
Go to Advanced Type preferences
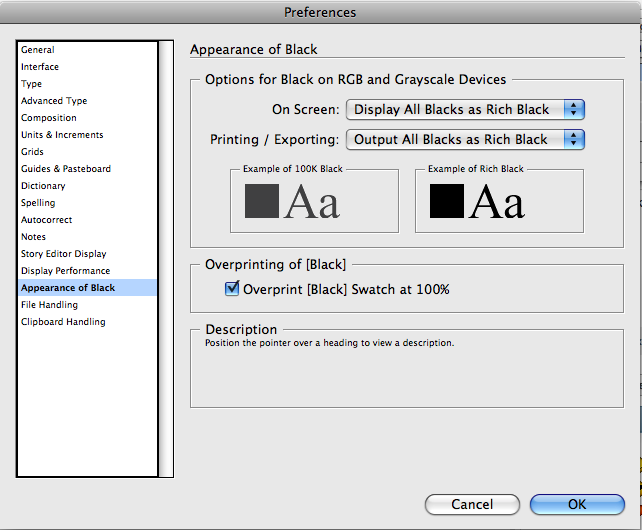point(87,101)
